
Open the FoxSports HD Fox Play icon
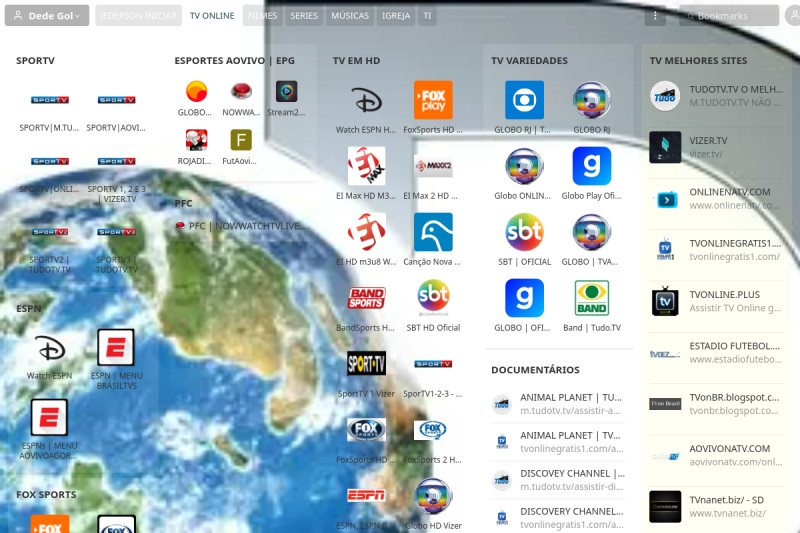tap(433, 100)
